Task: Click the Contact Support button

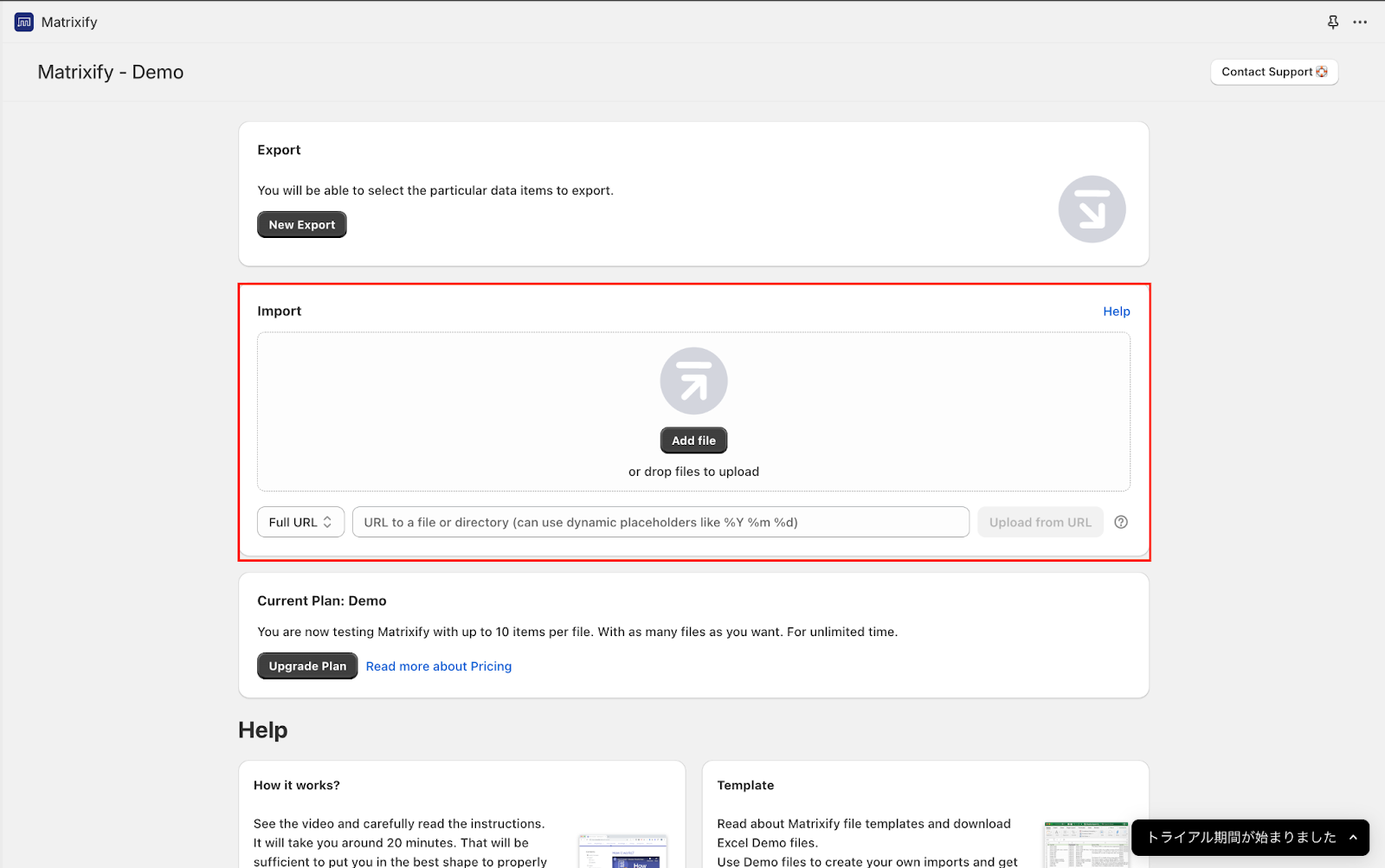Action: pos(1274,72)
